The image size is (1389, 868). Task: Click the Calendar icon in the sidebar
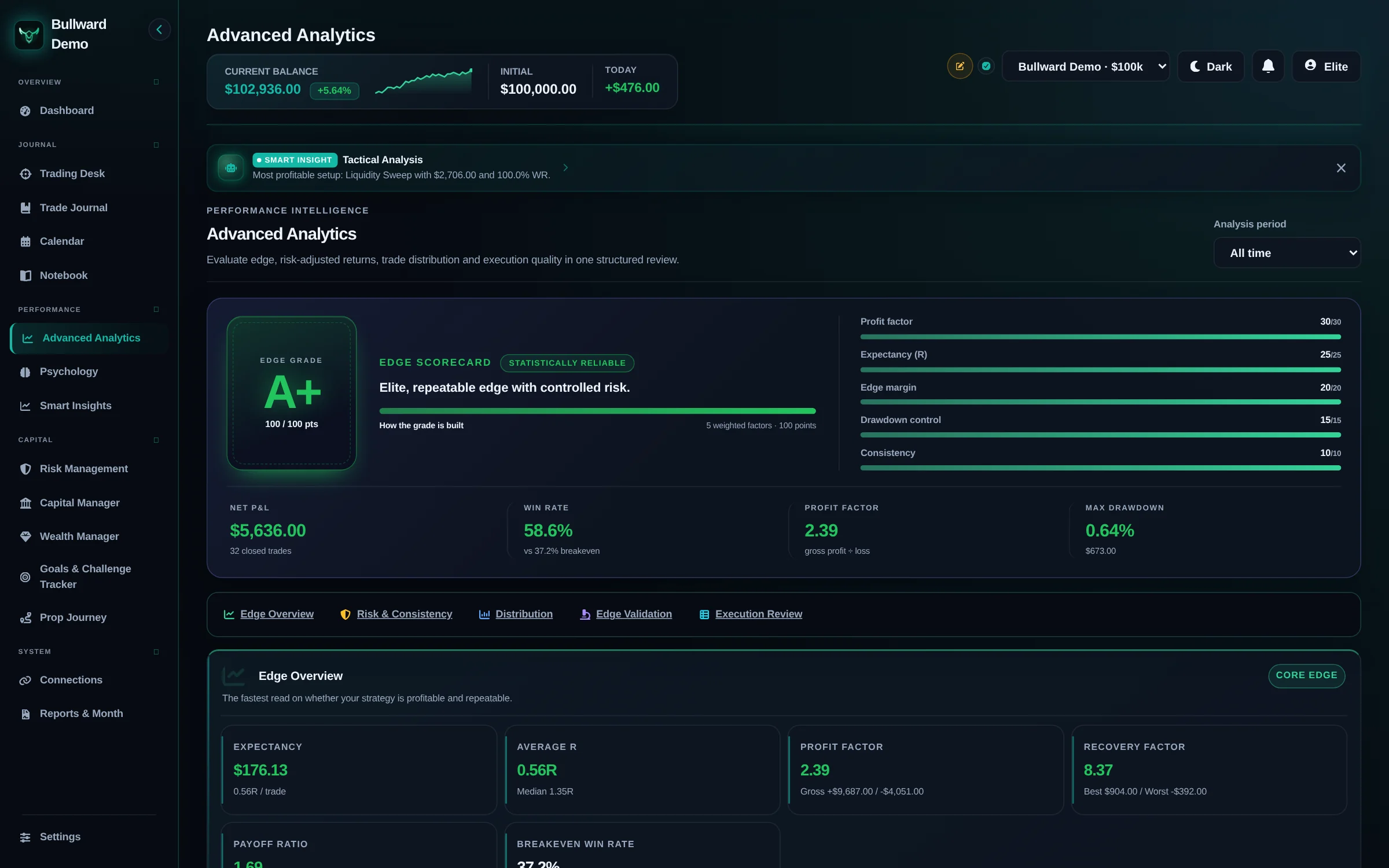(25, 241)
